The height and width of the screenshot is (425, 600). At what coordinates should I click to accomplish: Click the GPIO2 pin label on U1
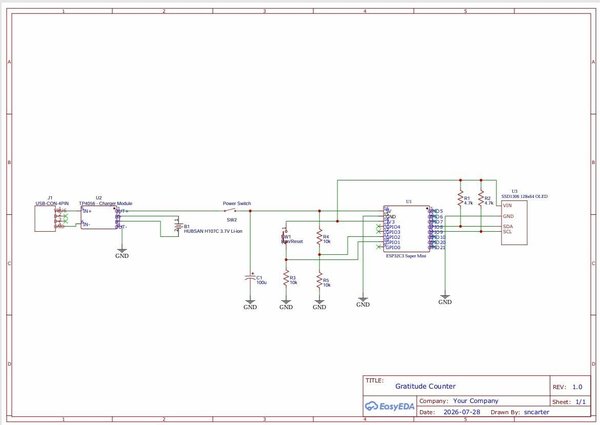tap(393, 237)
